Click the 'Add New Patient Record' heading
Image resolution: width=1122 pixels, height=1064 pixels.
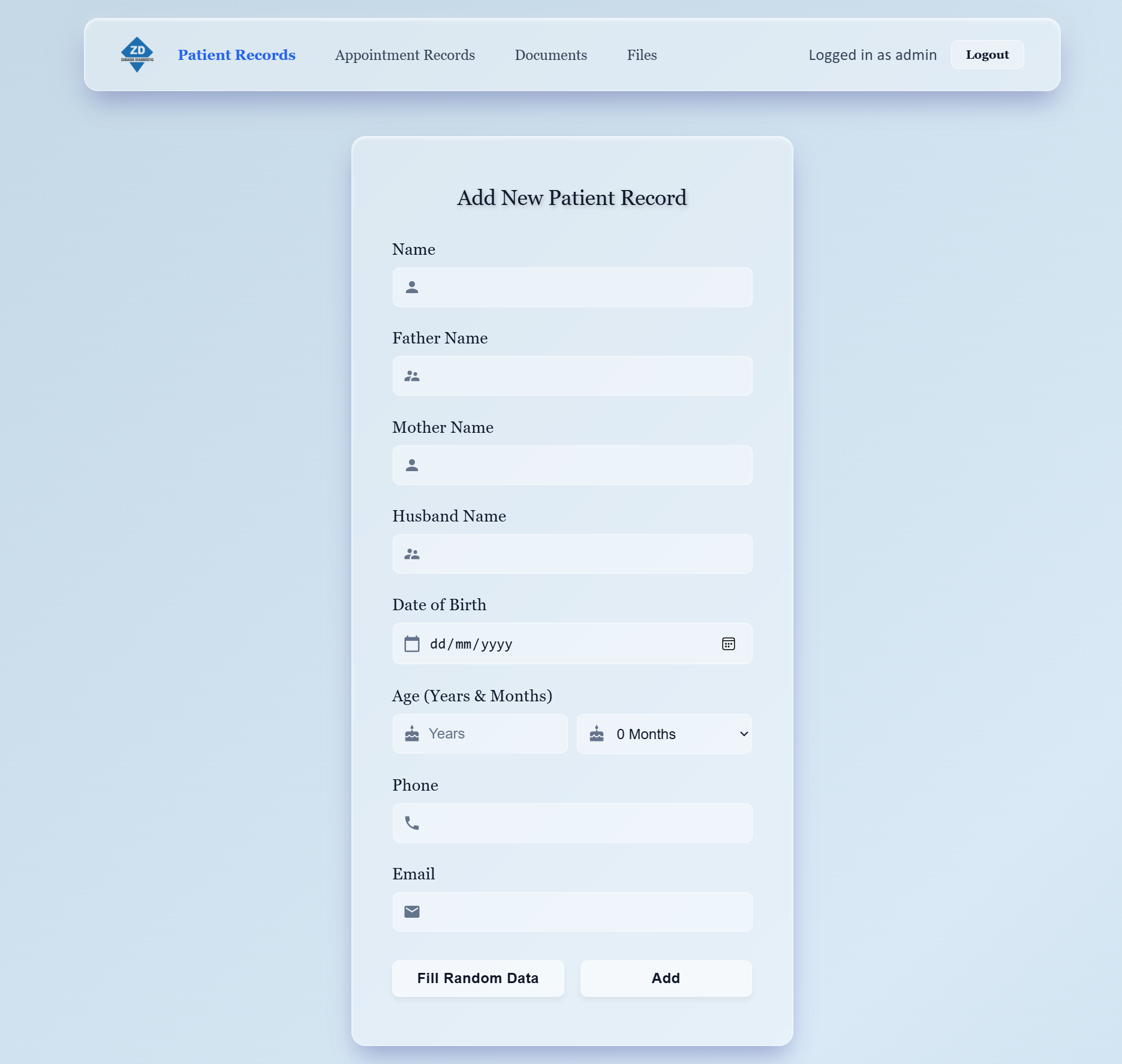572,198
